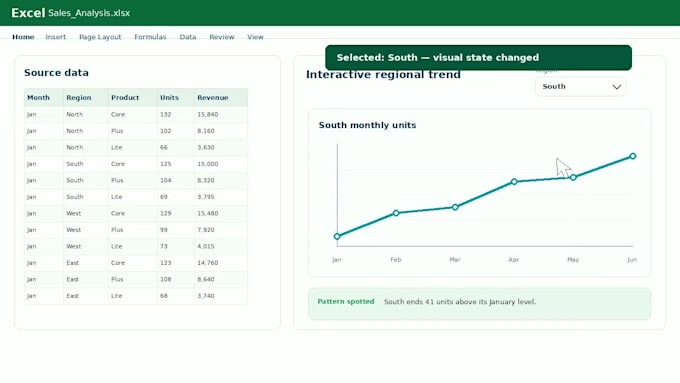Click the Jun data point on the chart
680x383 pixels.
(633, 156)
